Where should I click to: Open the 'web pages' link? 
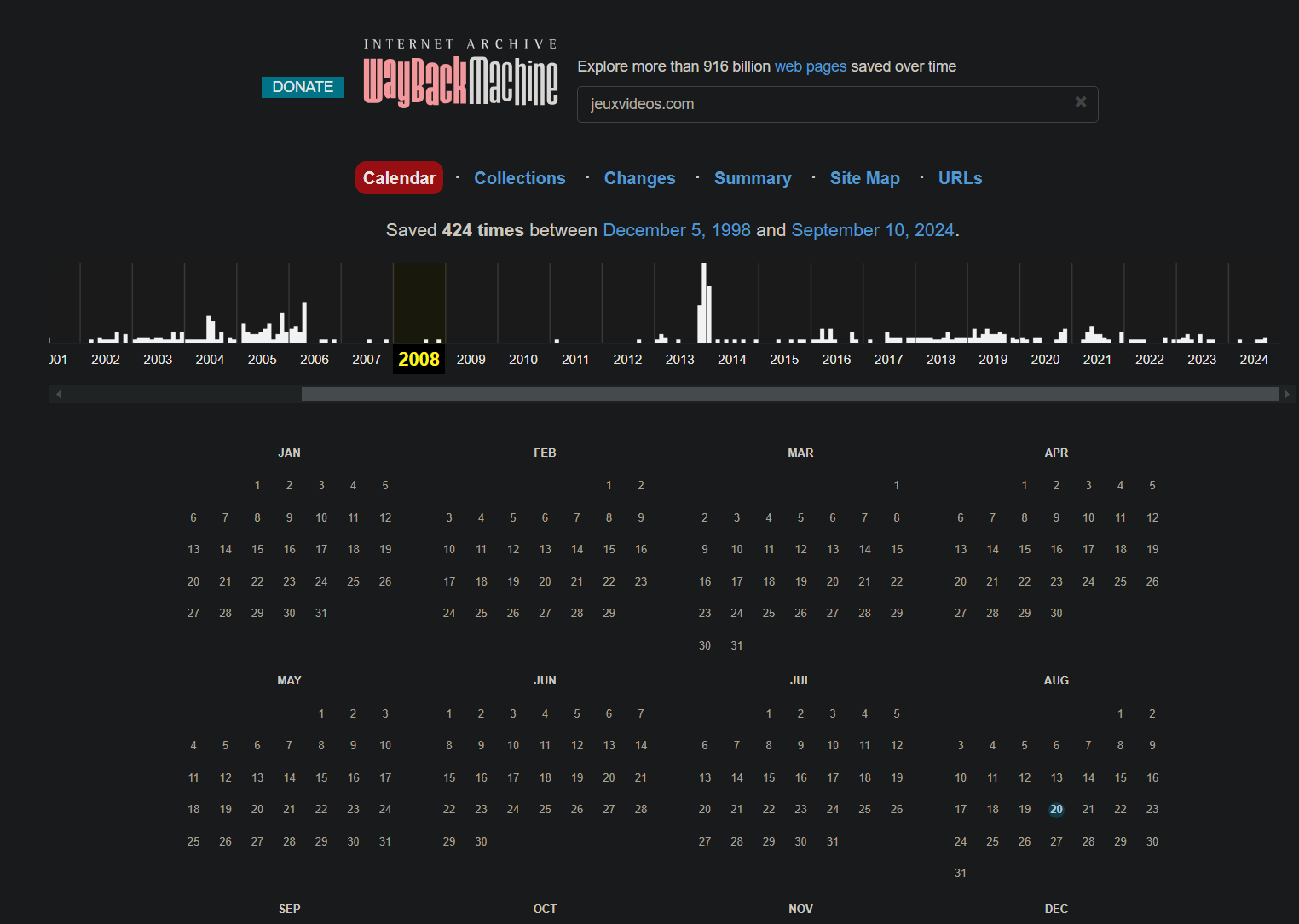pos(810,66)
